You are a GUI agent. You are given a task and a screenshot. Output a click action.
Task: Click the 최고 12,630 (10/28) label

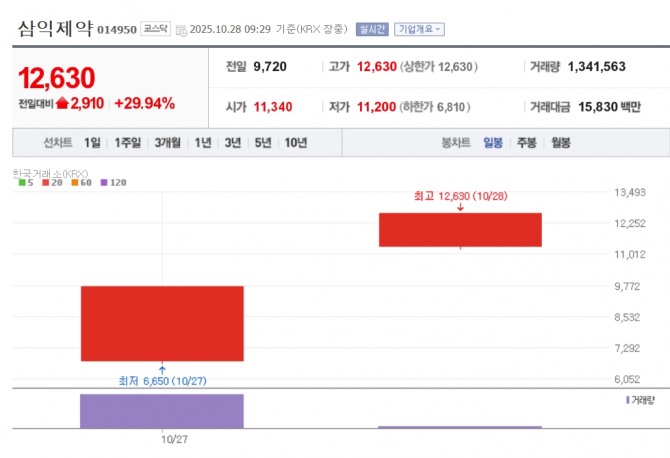pyautogui.click(x=461, y=196)
